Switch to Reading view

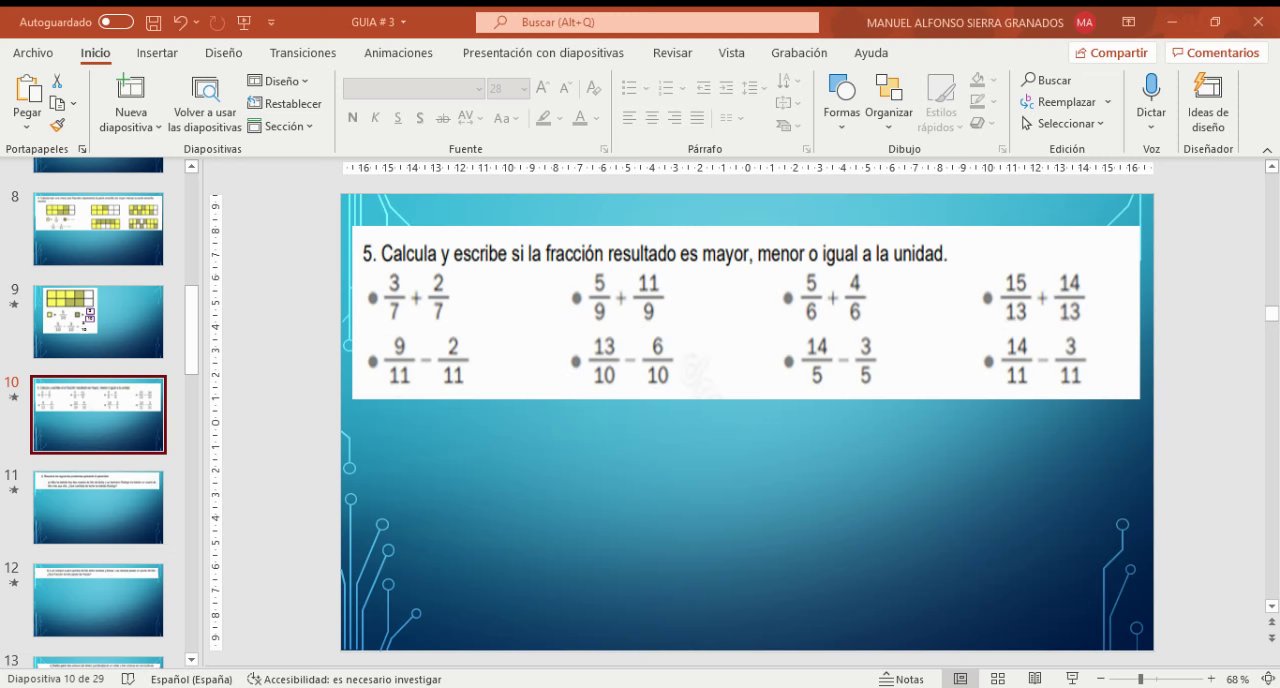click(1035, 679)
